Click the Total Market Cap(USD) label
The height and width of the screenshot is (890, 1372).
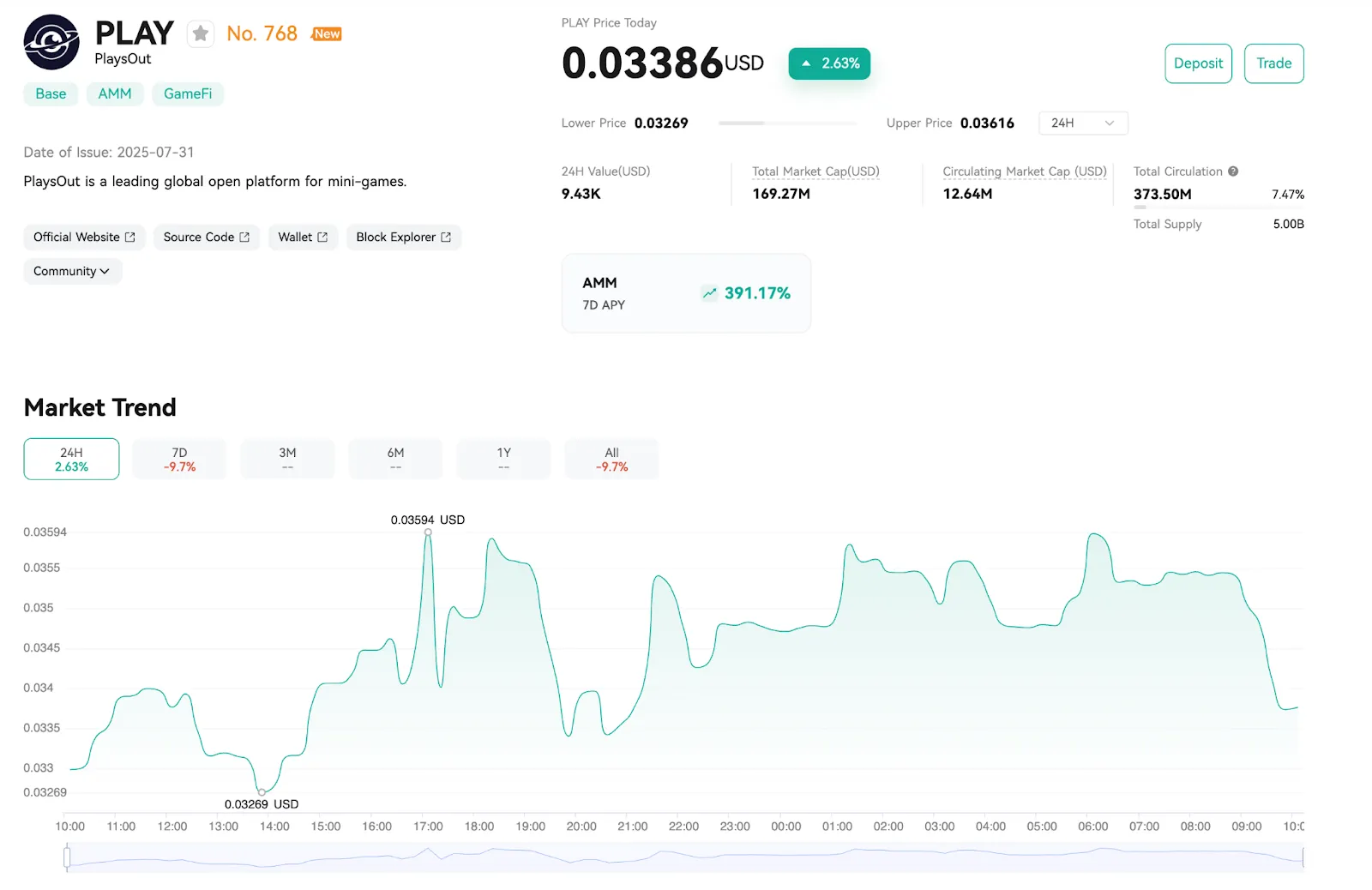815,171
